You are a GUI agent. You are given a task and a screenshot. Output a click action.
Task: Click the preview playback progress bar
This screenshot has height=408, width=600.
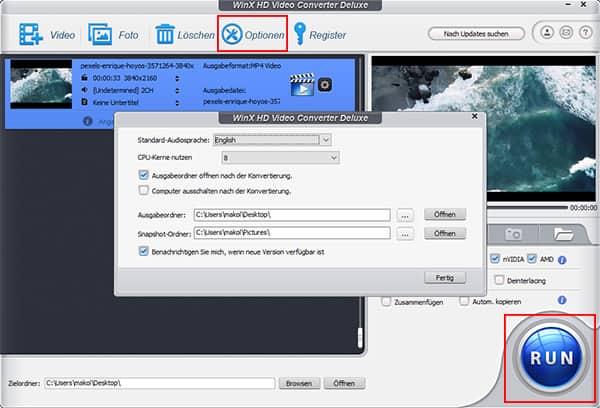[x=527, y=207]
